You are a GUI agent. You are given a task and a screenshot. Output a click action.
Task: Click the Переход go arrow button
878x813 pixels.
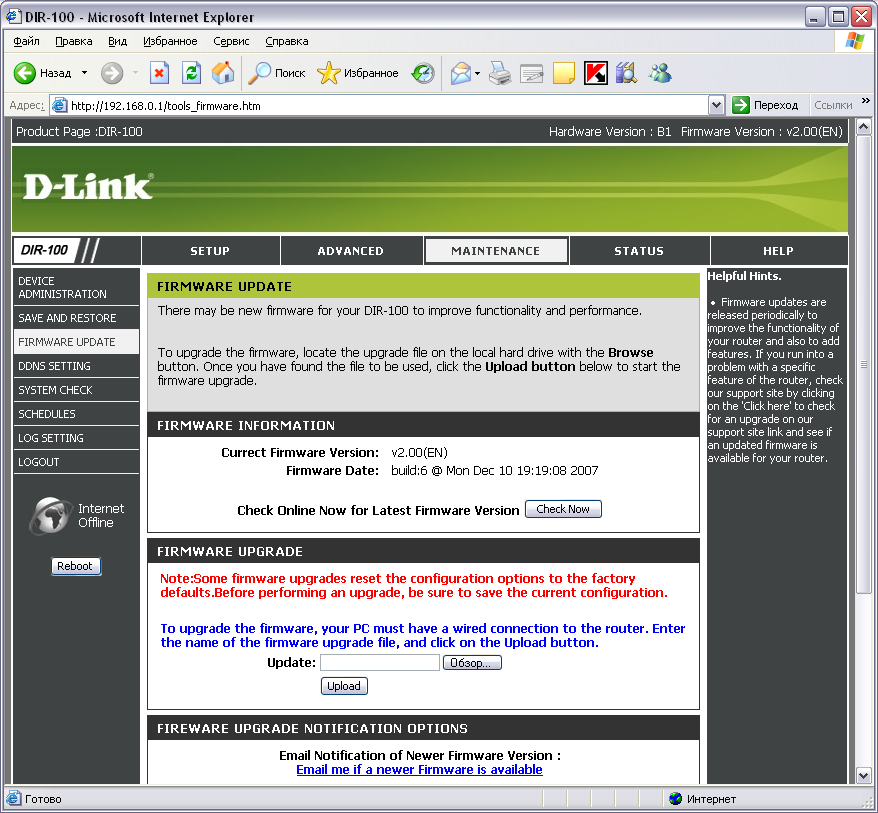pos(741,105)
